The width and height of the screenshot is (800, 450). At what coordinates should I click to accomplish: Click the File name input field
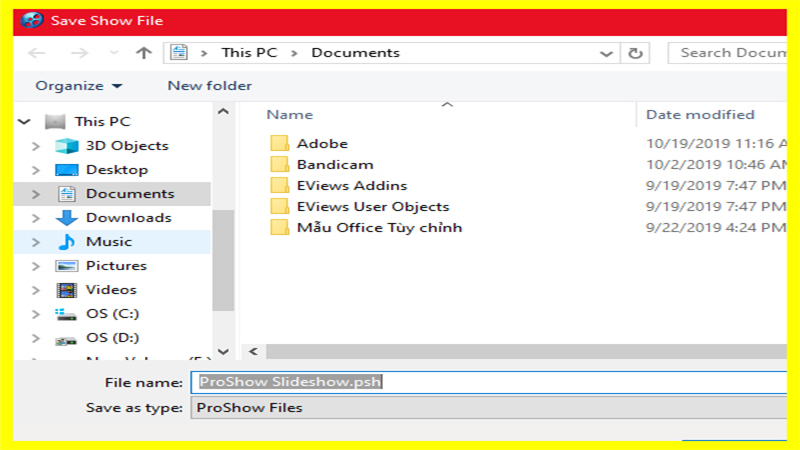pos(489,382)
